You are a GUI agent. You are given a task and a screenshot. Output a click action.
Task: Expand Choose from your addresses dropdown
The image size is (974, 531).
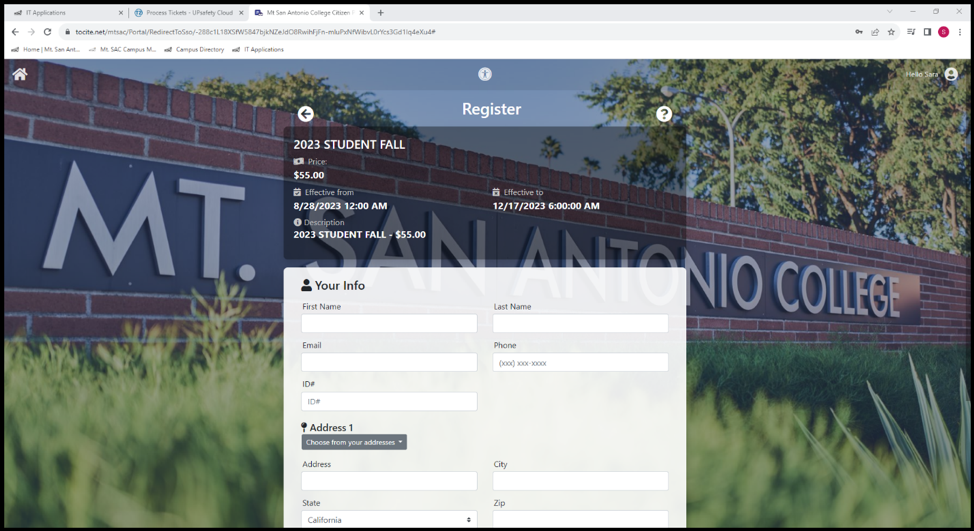click(x=354, y=442)
